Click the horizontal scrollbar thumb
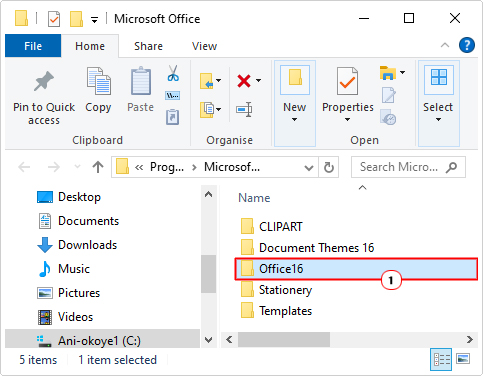 (284, 340)
